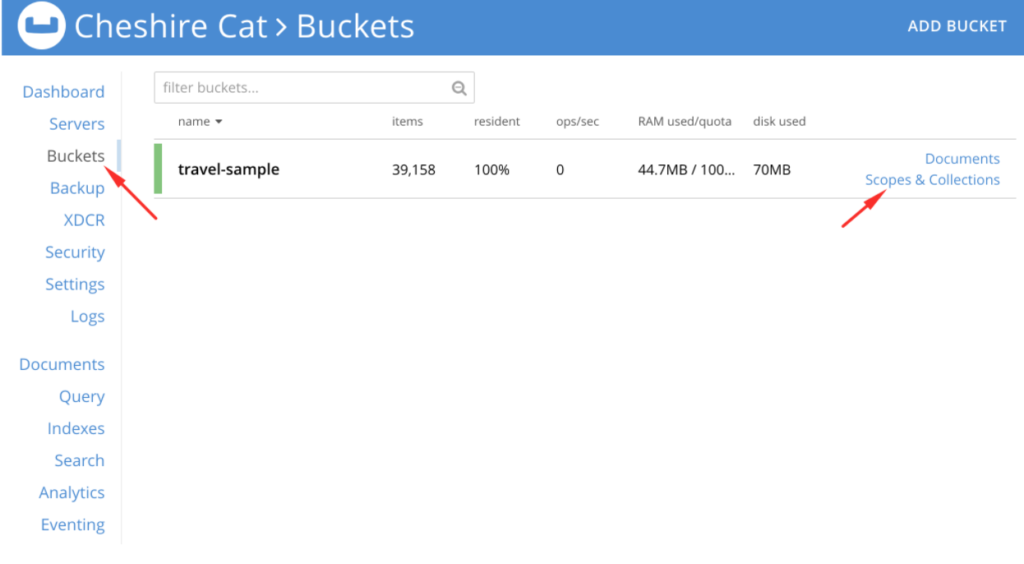Open the Search sidebar item
This screenshot has width=1024, height=564.
pos(79,460)
